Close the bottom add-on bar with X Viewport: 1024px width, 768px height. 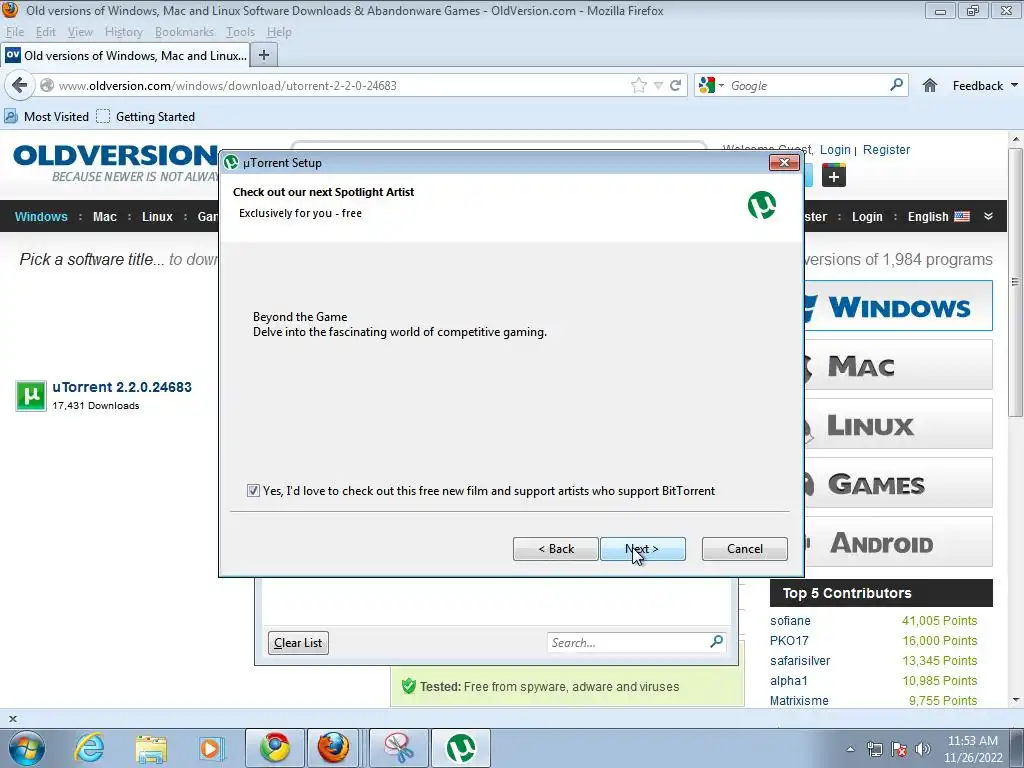pos(12,719)
